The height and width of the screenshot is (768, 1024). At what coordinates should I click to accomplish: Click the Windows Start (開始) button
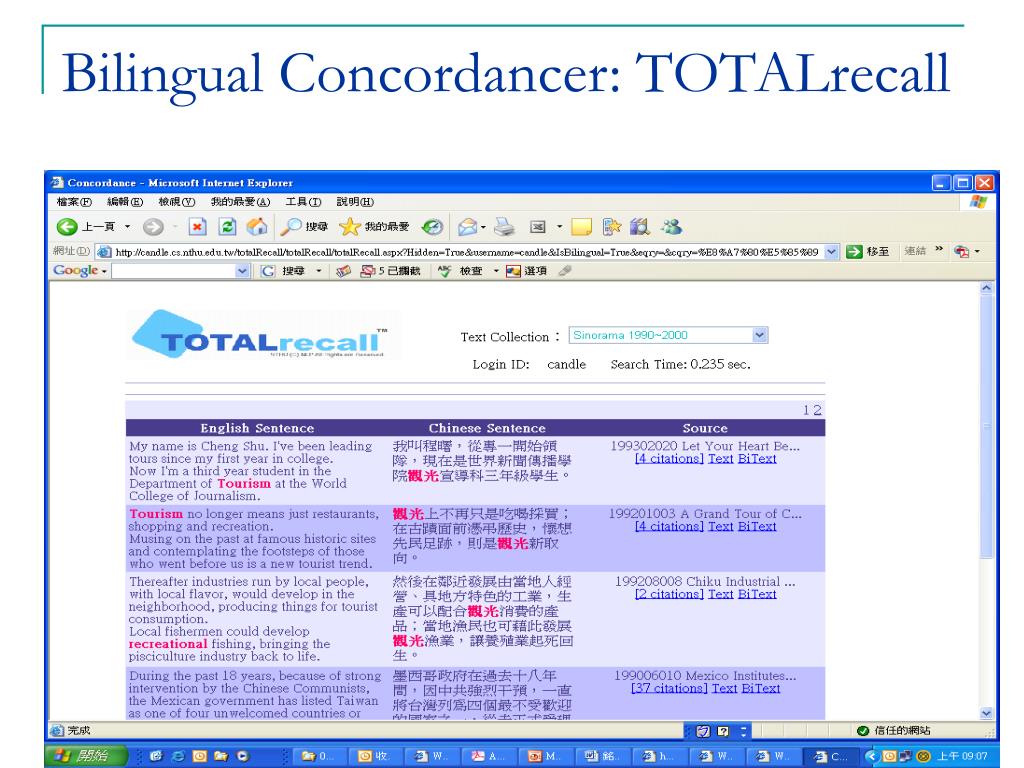pyautogui.click(x=86, y=756)
